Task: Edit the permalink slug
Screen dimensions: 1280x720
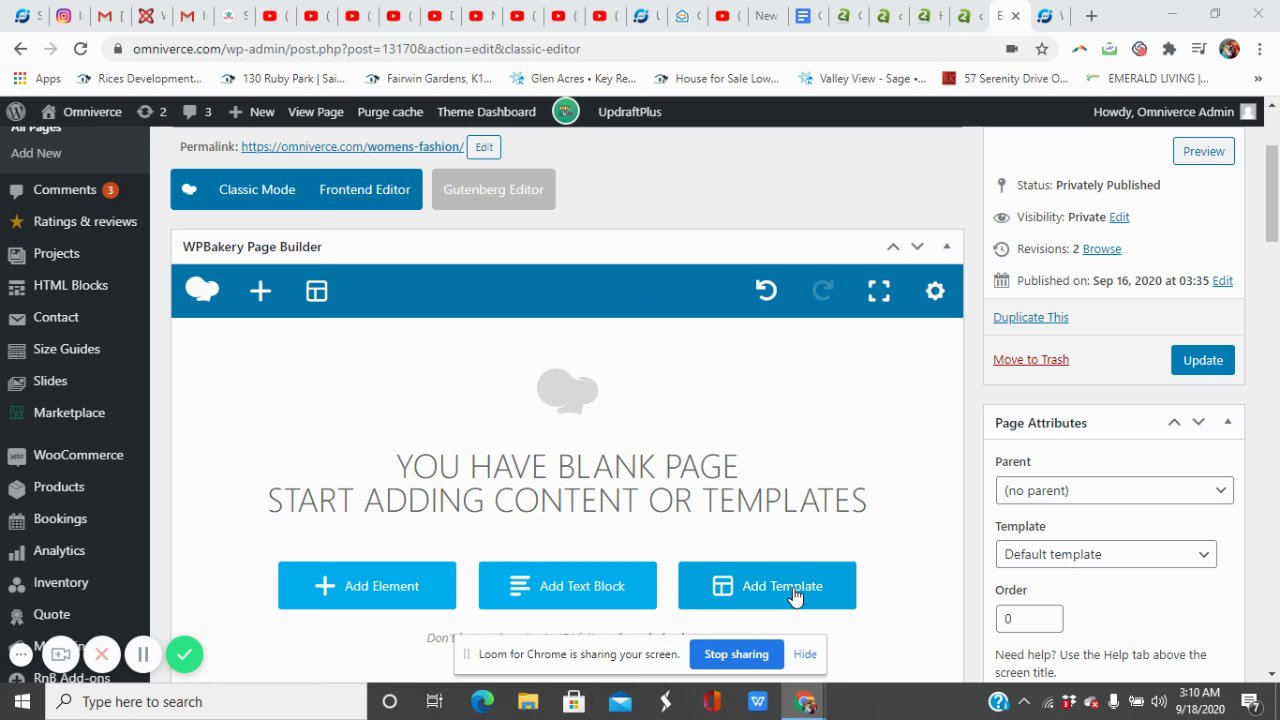Action: point(484,147)
